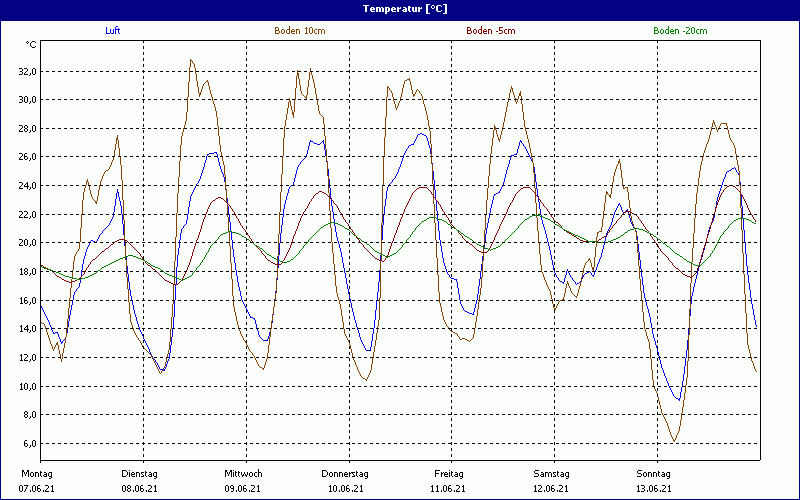Click the 'Dienstag' day label
This screenshot has height=500, width=800.
(x=139, y=474)
